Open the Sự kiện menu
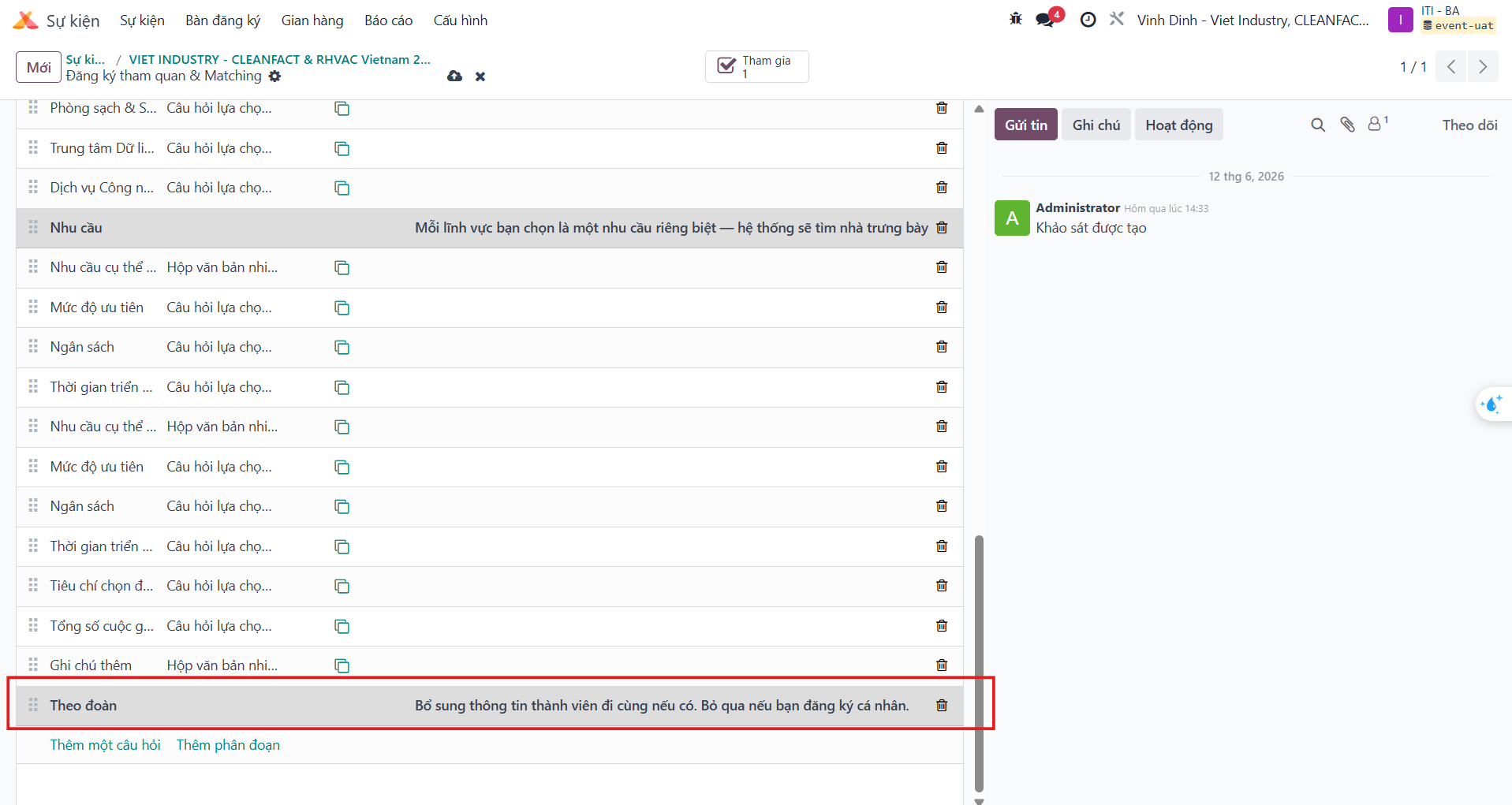 [142, 20]
